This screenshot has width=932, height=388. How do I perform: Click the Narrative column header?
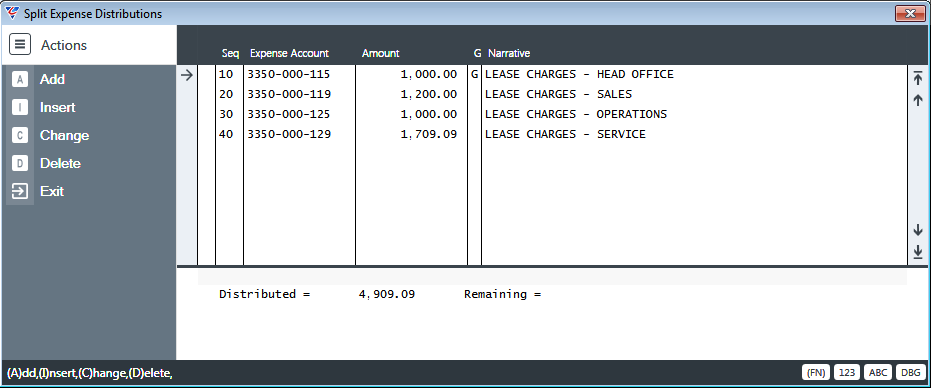(509, 53)
